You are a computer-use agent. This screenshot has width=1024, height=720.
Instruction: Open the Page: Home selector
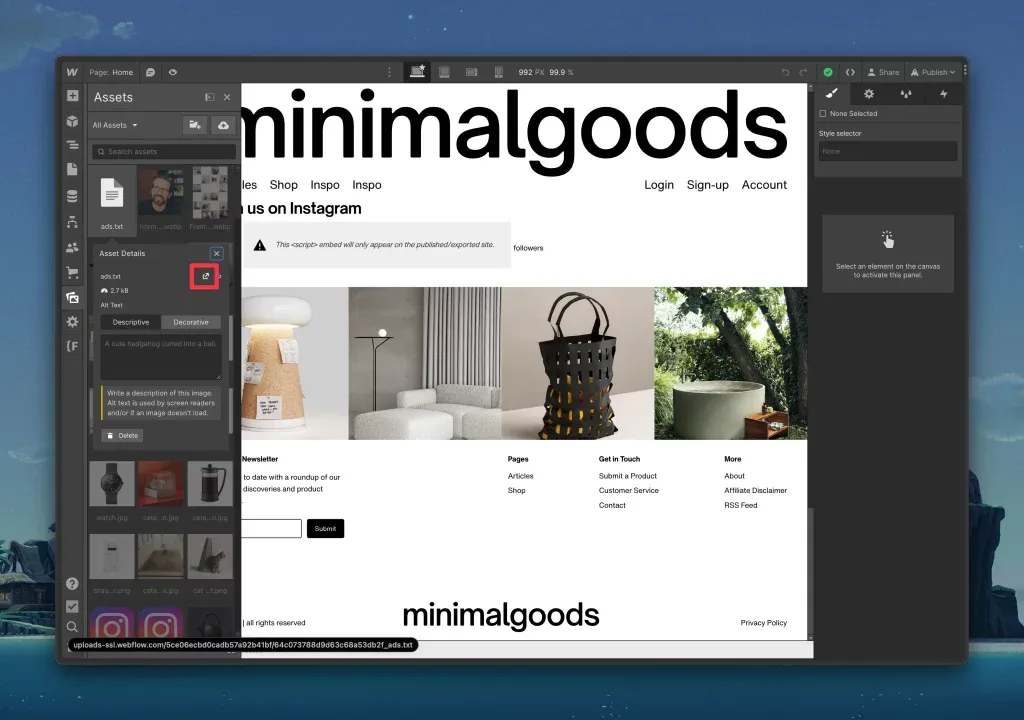(111, 73)
